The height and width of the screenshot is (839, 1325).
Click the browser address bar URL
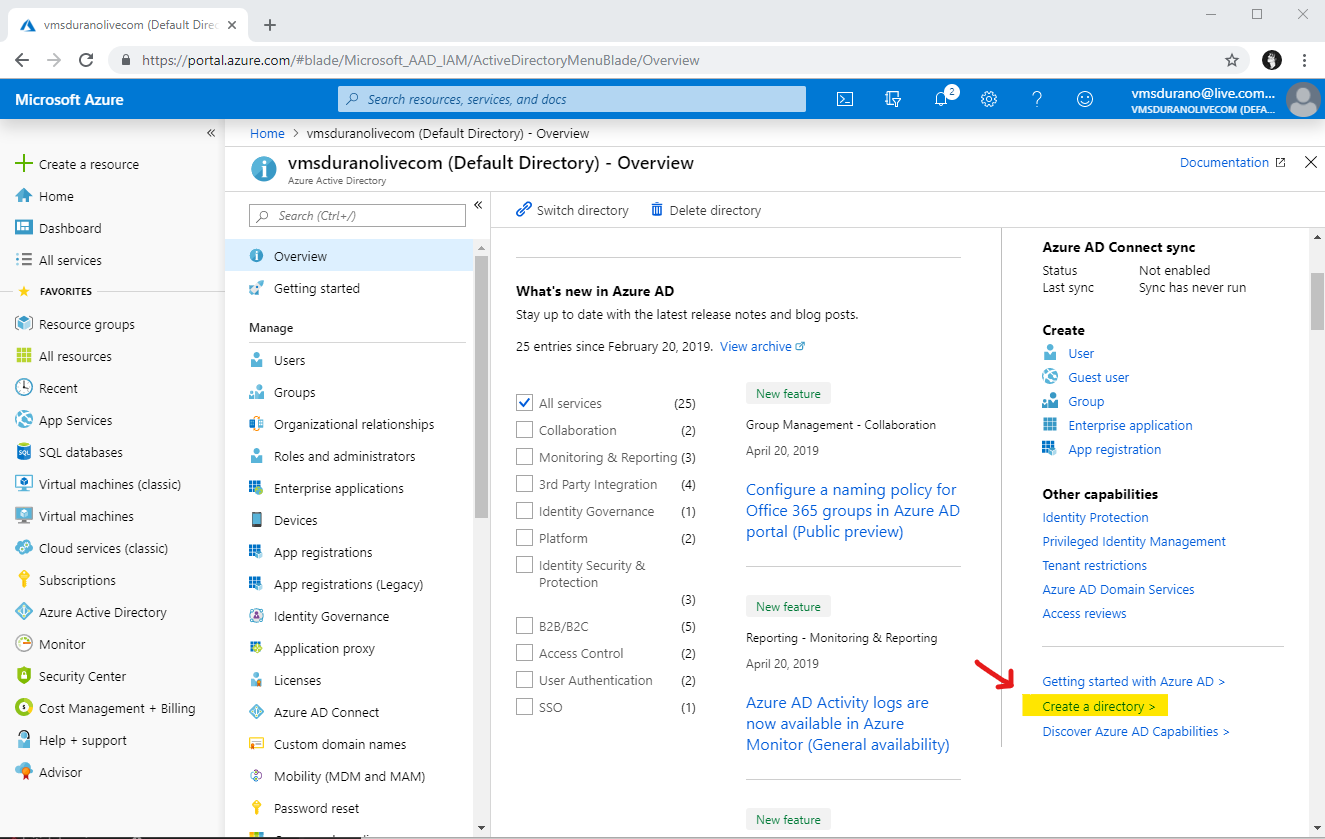coord(421,60)
